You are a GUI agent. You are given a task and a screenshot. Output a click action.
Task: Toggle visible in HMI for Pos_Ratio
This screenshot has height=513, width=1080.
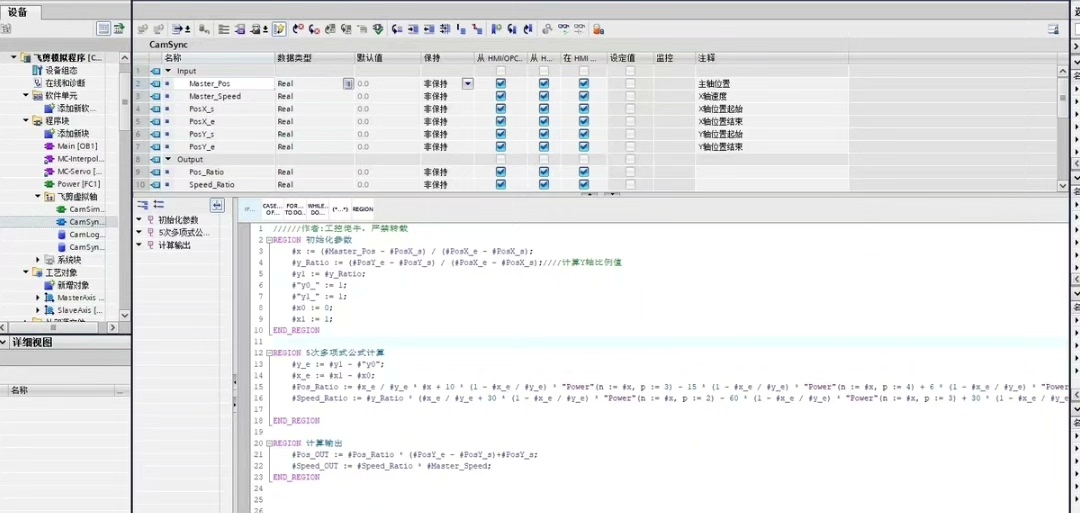(x=584, y=172)
